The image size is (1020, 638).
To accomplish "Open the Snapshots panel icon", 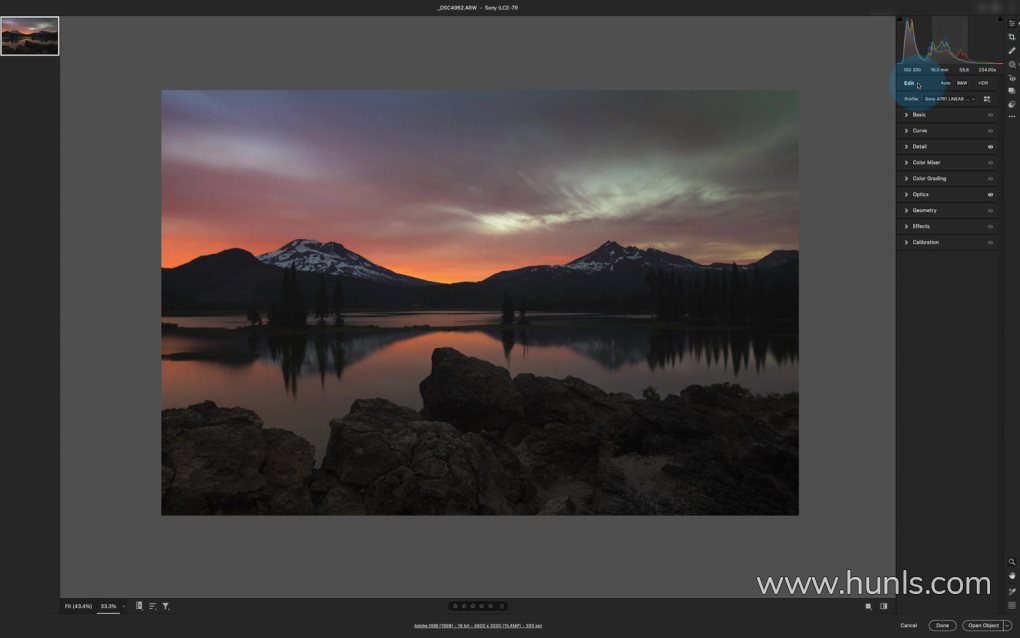I will coord(1012,91).
